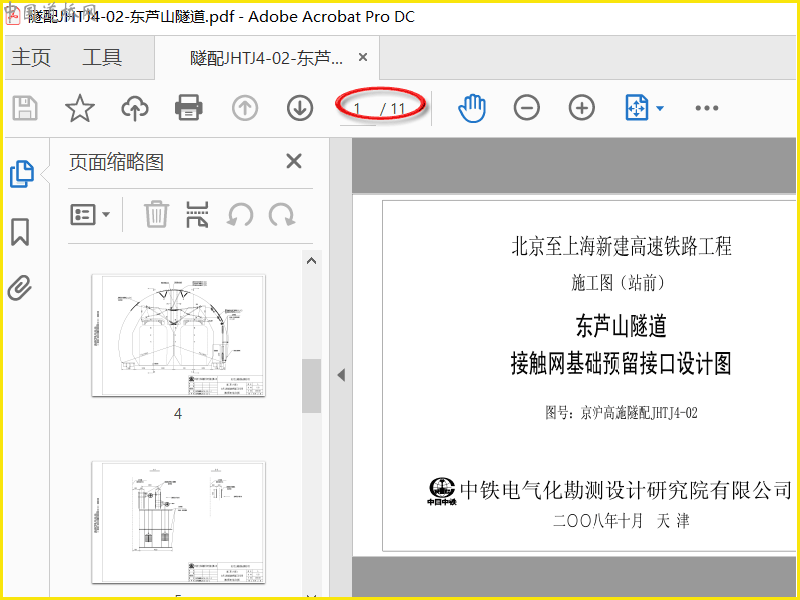Image resolution: width=800 pixels, height=600 pixels.
Task: Click the document title 东芦山隧道
Action: point(621,326)
